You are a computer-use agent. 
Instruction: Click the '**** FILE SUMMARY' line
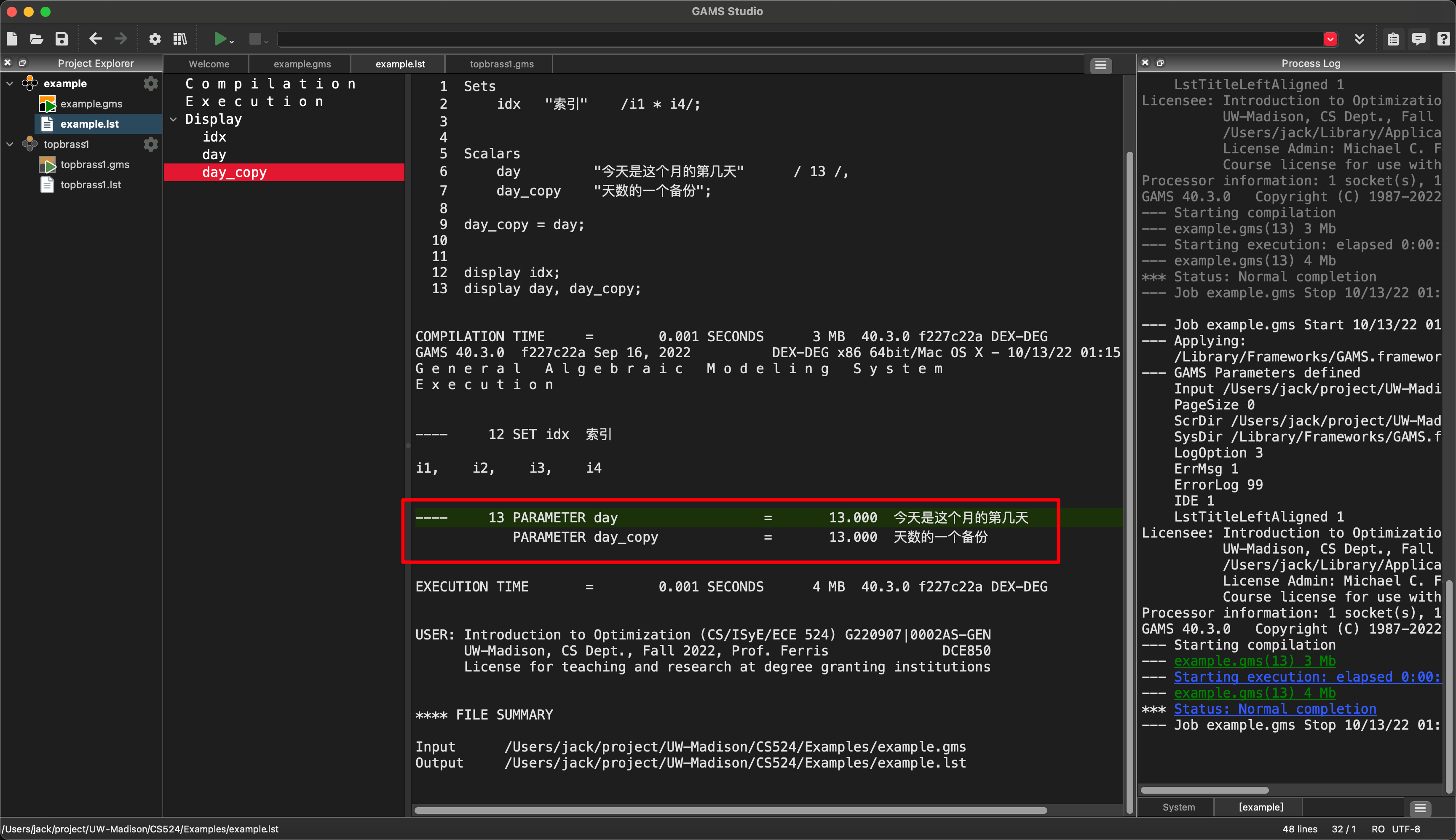tap(484, 715)
